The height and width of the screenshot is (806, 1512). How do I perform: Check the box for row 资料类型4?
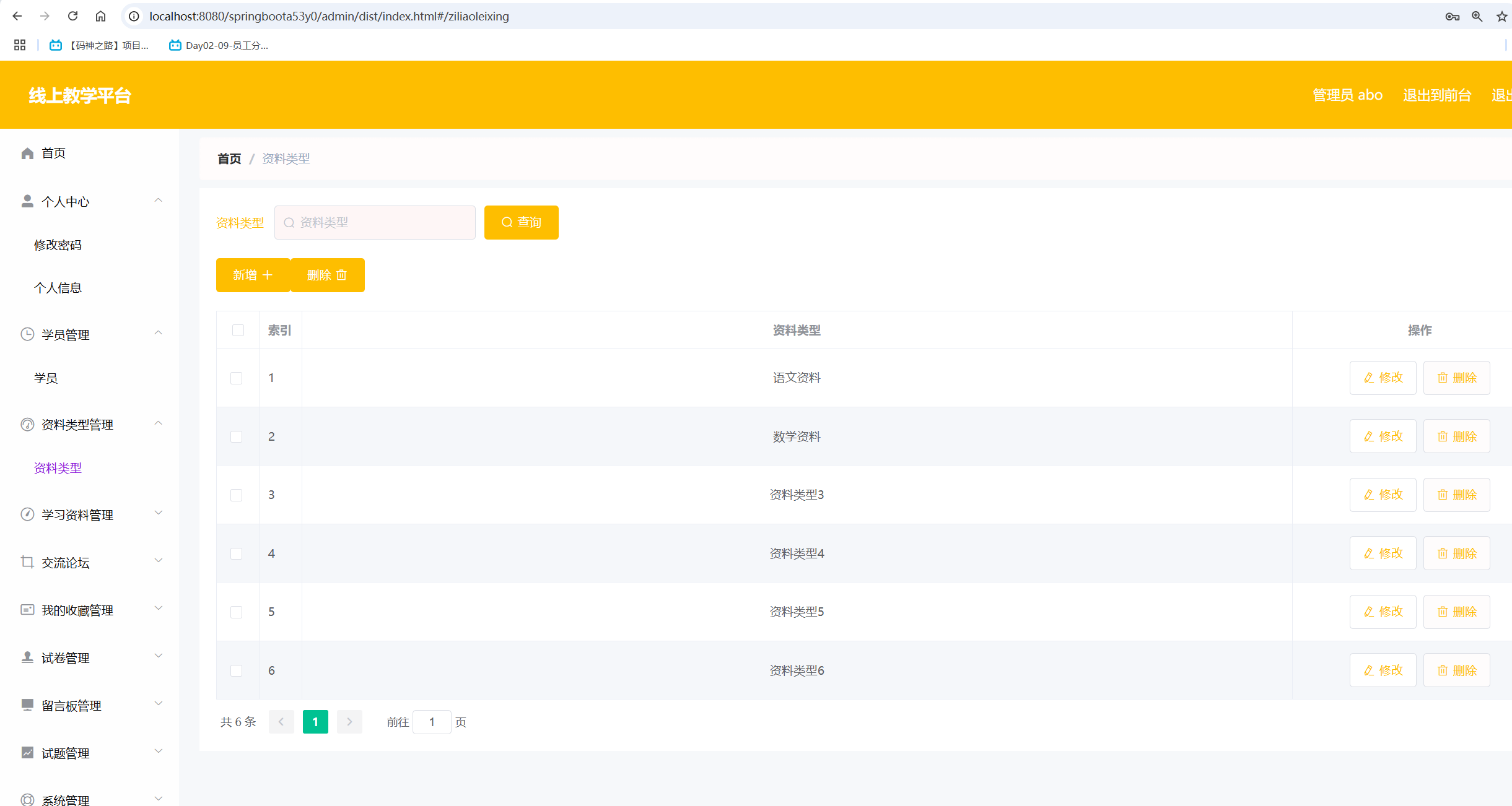(x=236, y=553)
